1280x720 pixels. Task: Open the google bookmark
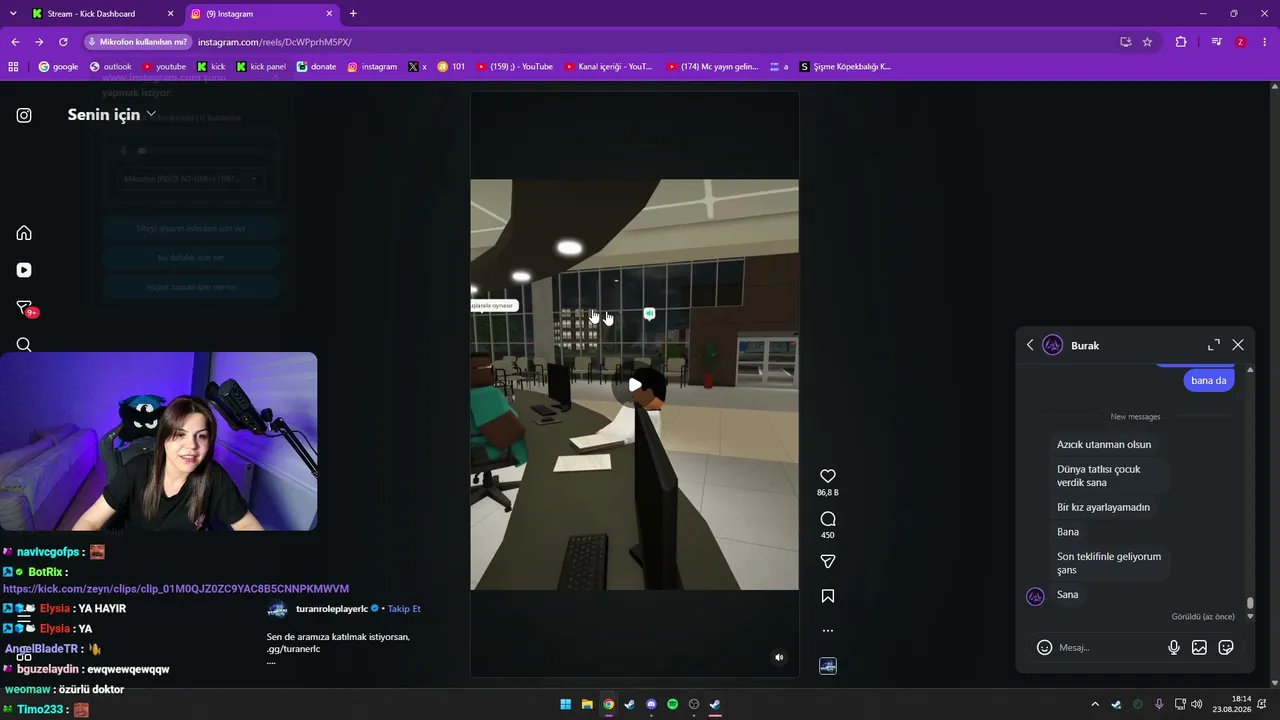click(x=58, y=67)
